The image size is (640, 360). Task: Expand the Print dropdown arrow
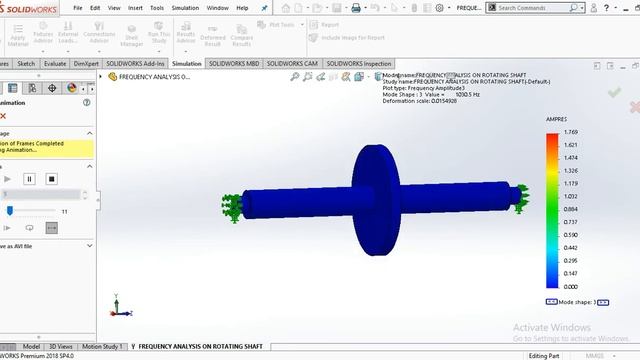tap(365, 8)
